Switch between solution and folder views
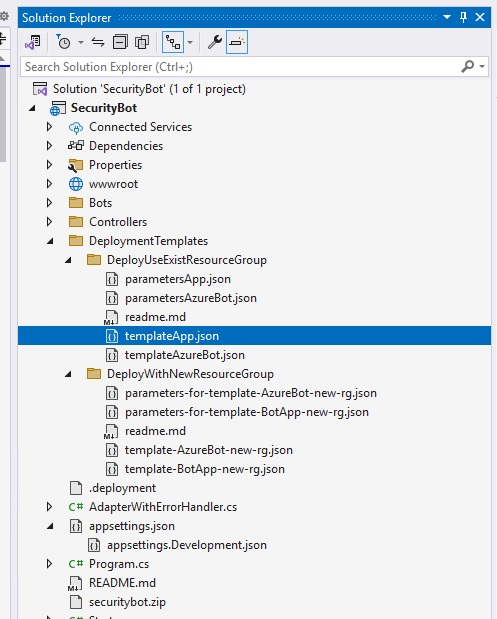 [33, 42]
